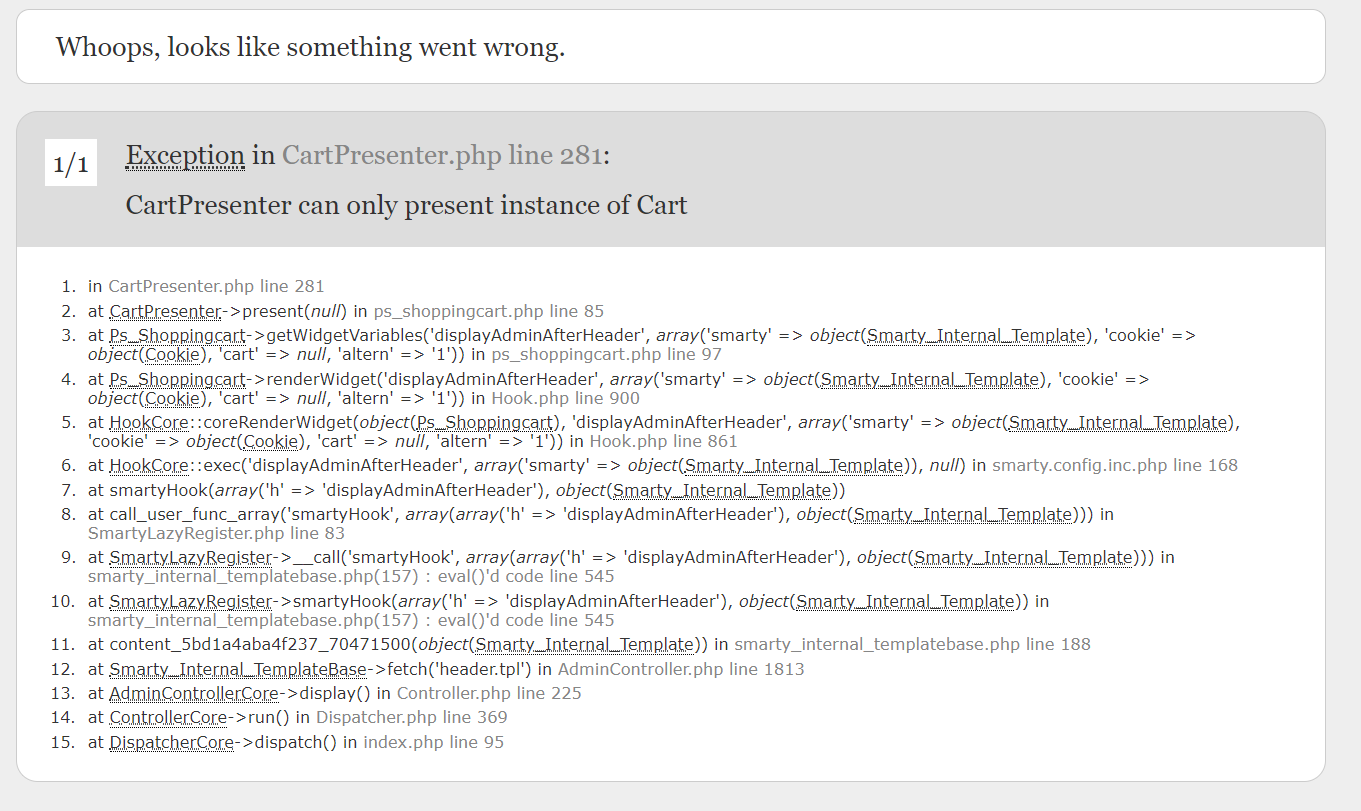Viewport: 1361px width, 811px height.
Task: Click HookCore in exec trace line
Action: (x=150, y=465)
